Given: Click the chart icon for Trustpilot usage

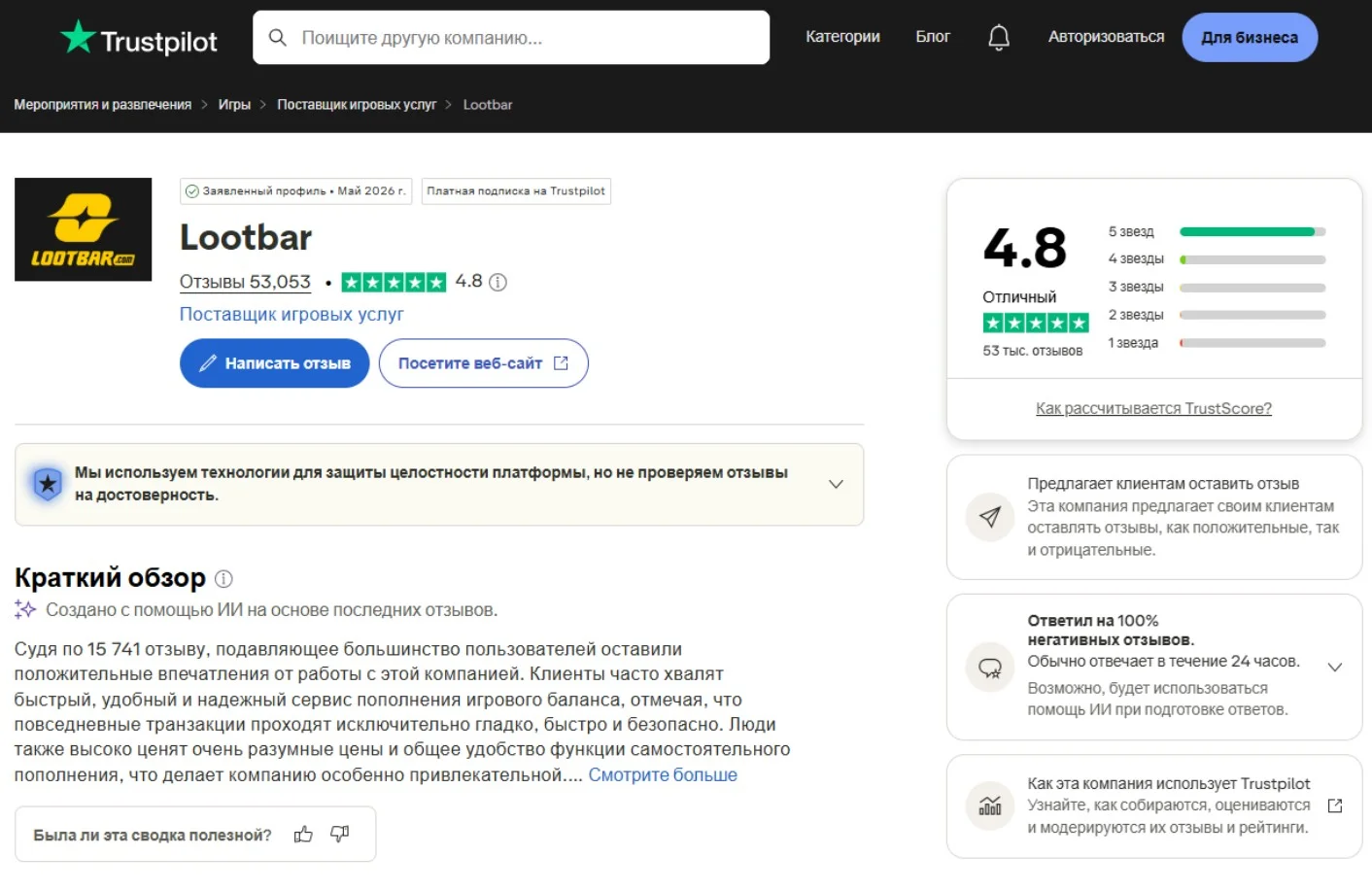Looking at the screenshot, I should pyautogui.click(x=990, y=805).
